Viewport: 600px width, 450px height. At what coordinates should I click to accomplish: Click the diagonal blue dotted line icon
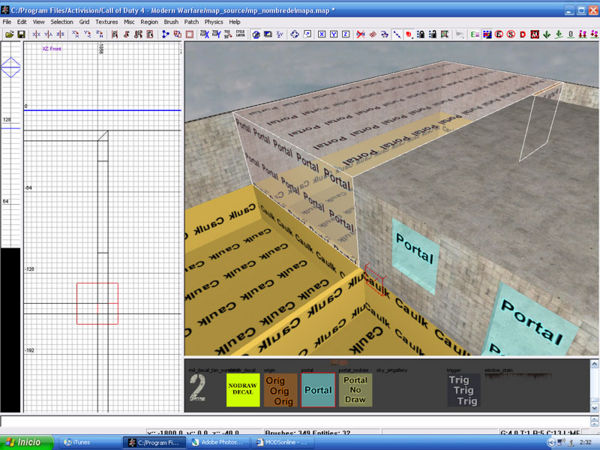397,34
